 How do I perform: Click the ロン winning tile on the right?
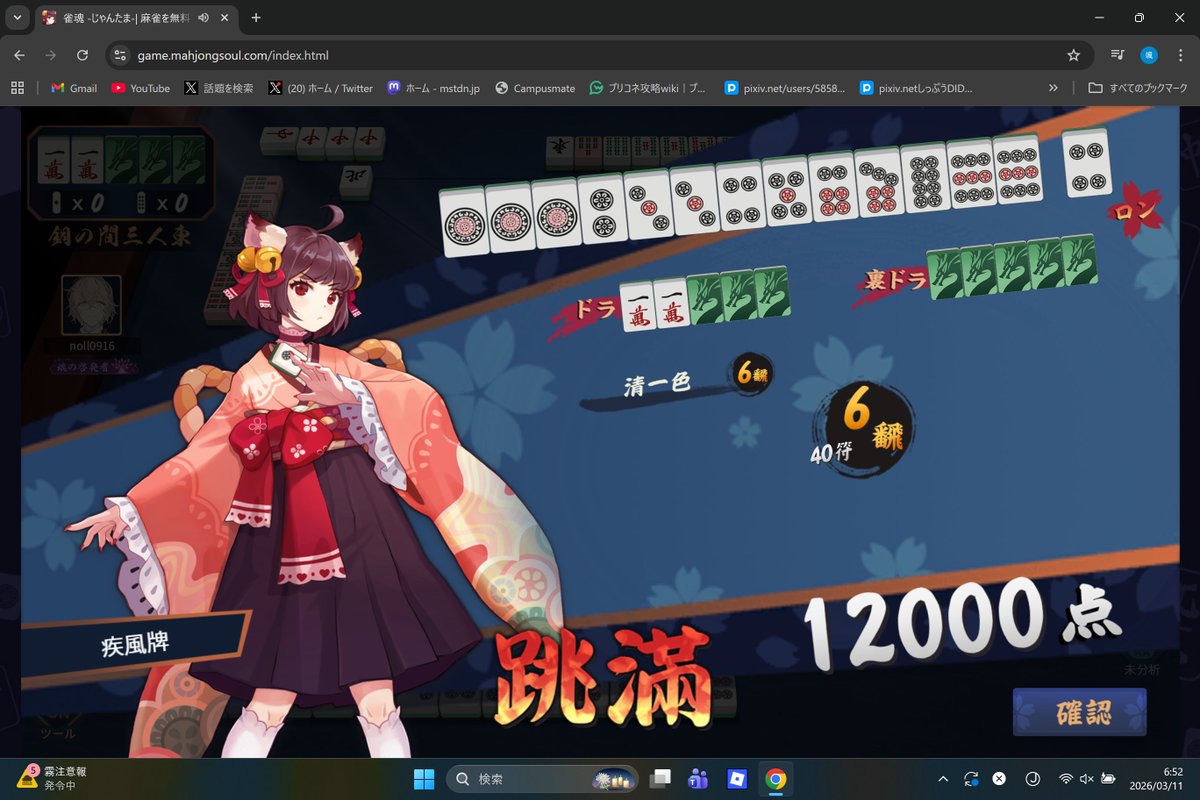1087,162
